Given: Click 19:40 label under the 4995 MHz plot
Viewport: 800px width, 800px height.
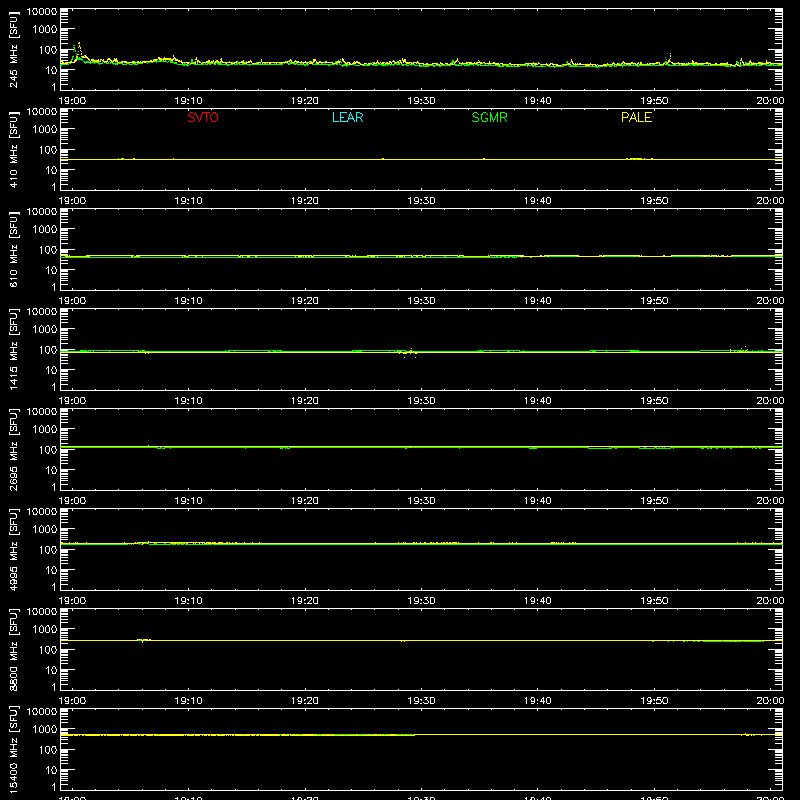Looking at the screenshot, I should tap(537, 601).
